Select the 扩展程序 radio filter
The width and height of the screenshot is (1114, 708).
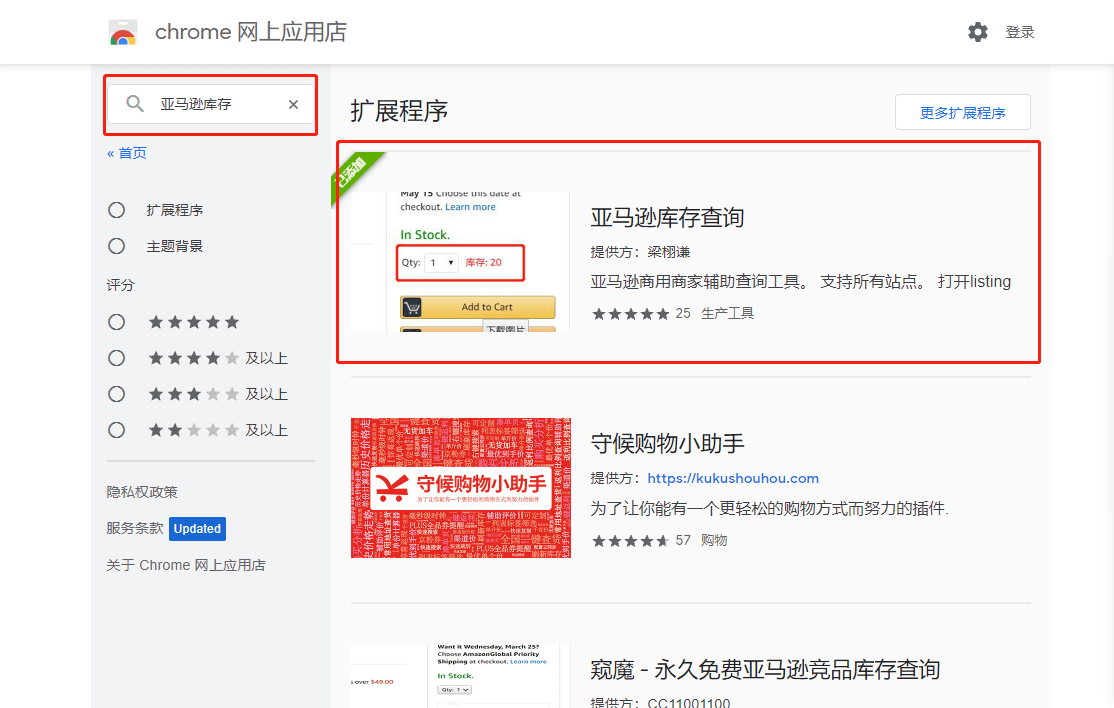(x=117, y=210)
